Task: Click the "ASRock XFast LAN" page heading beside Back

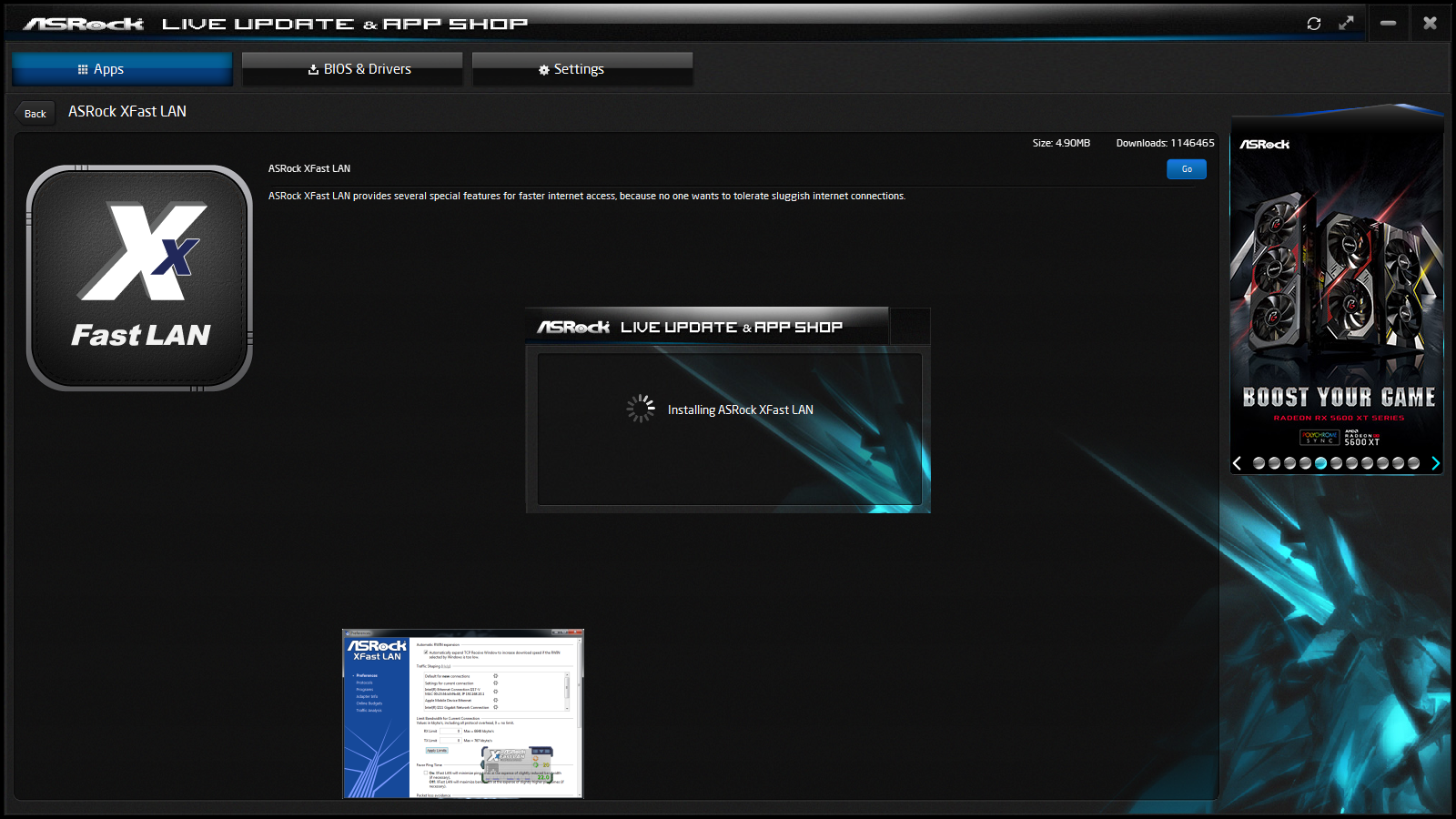Action: (127, 111)
